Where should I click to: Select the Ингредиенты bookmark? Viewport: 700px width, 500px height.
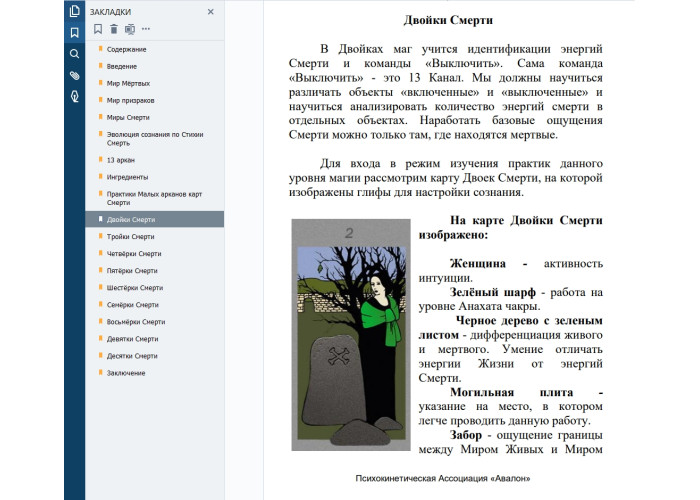[x=128, y=177]
